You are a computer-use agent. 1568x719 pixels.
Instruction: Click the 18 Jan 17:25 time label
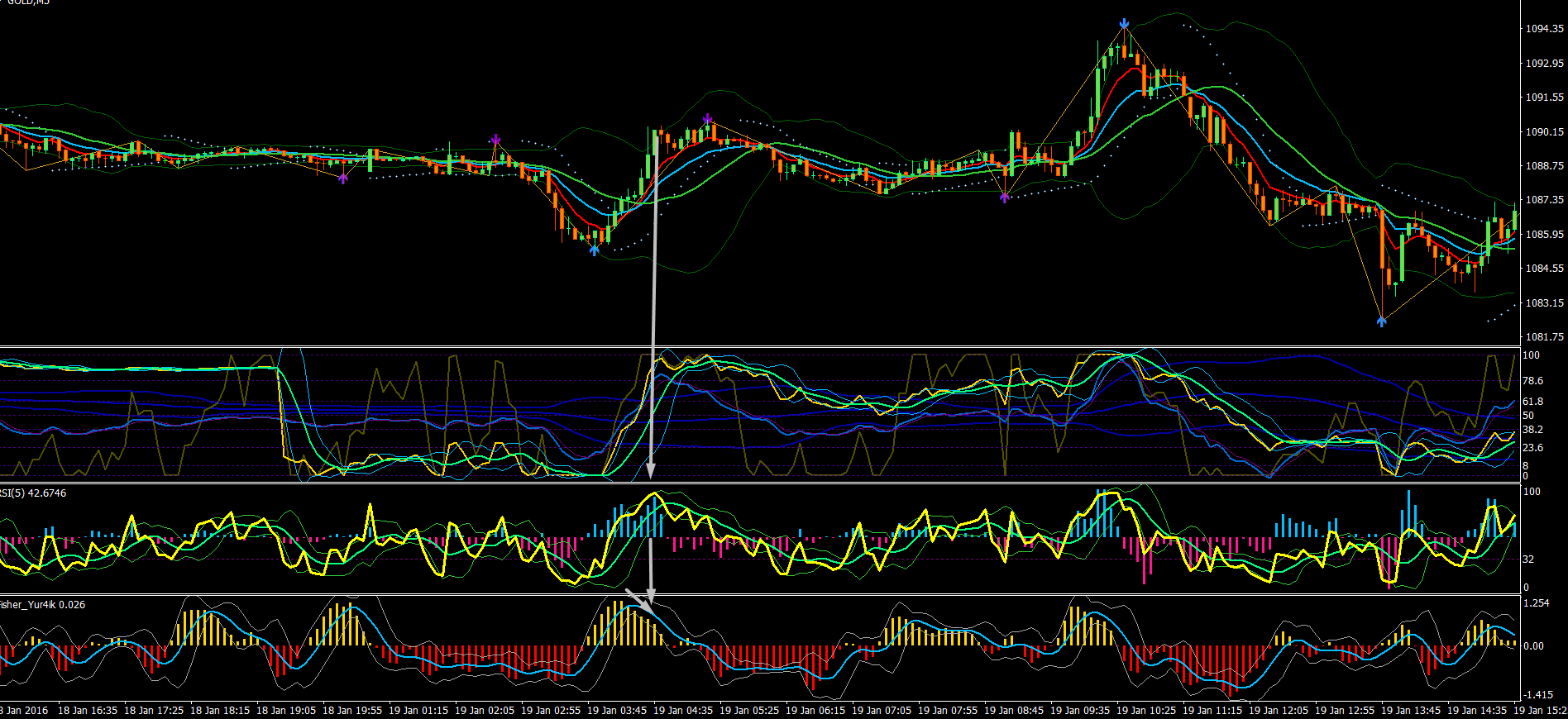pos(154,711)
